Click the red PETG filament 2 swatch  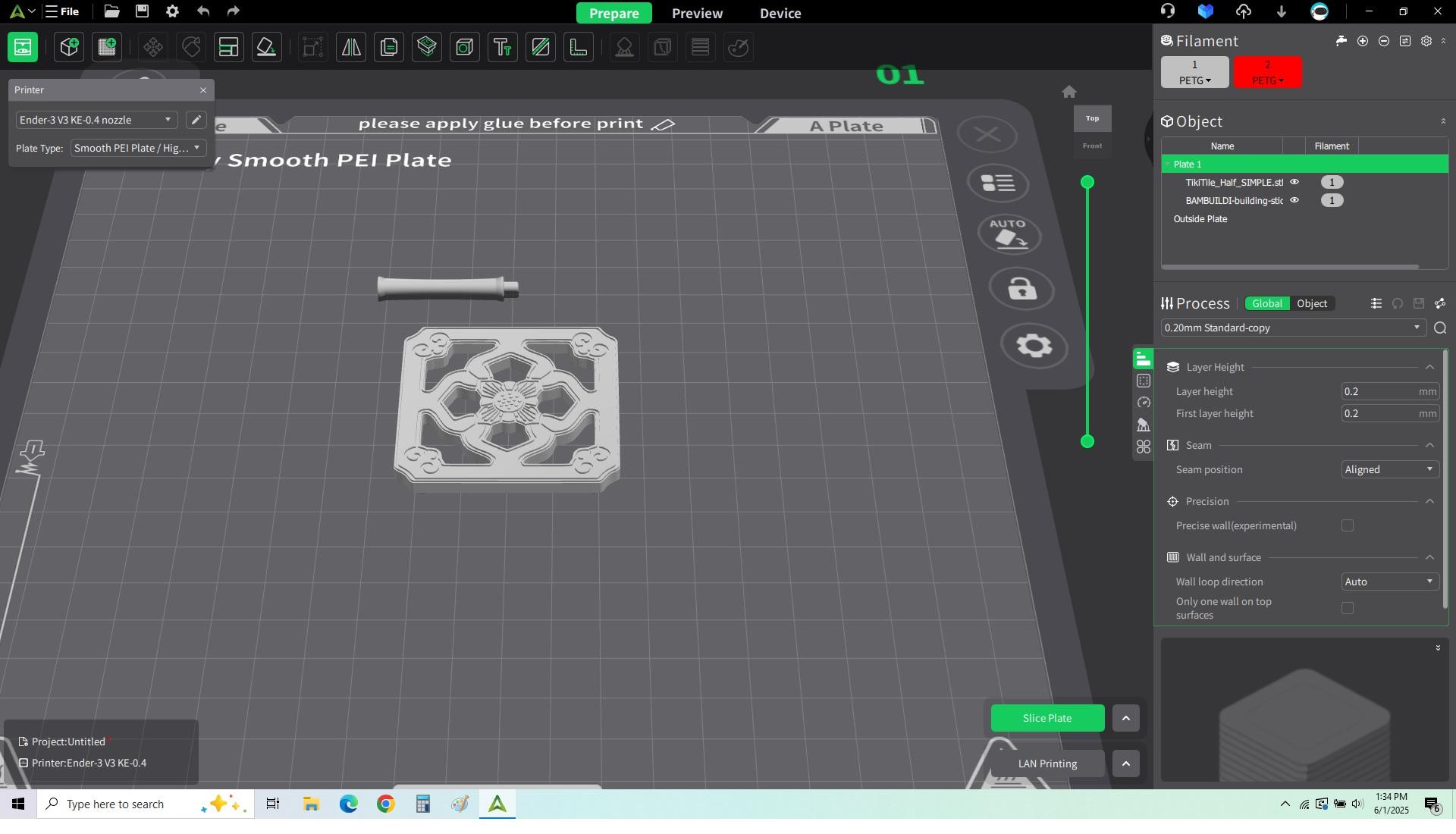[1266, 72]
